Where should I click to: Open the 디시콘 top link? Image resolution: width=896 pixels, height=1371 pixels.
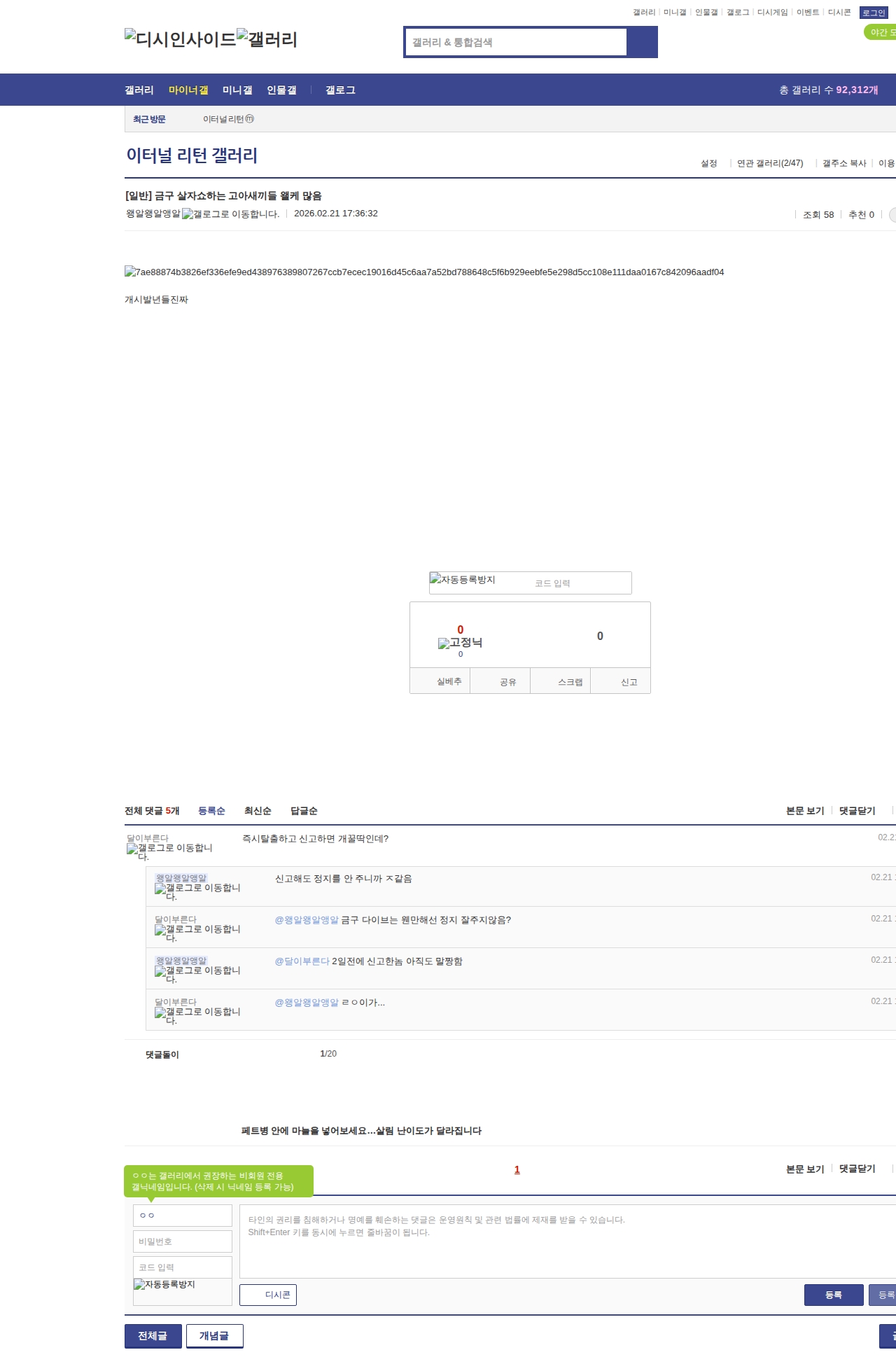[839, 13]
